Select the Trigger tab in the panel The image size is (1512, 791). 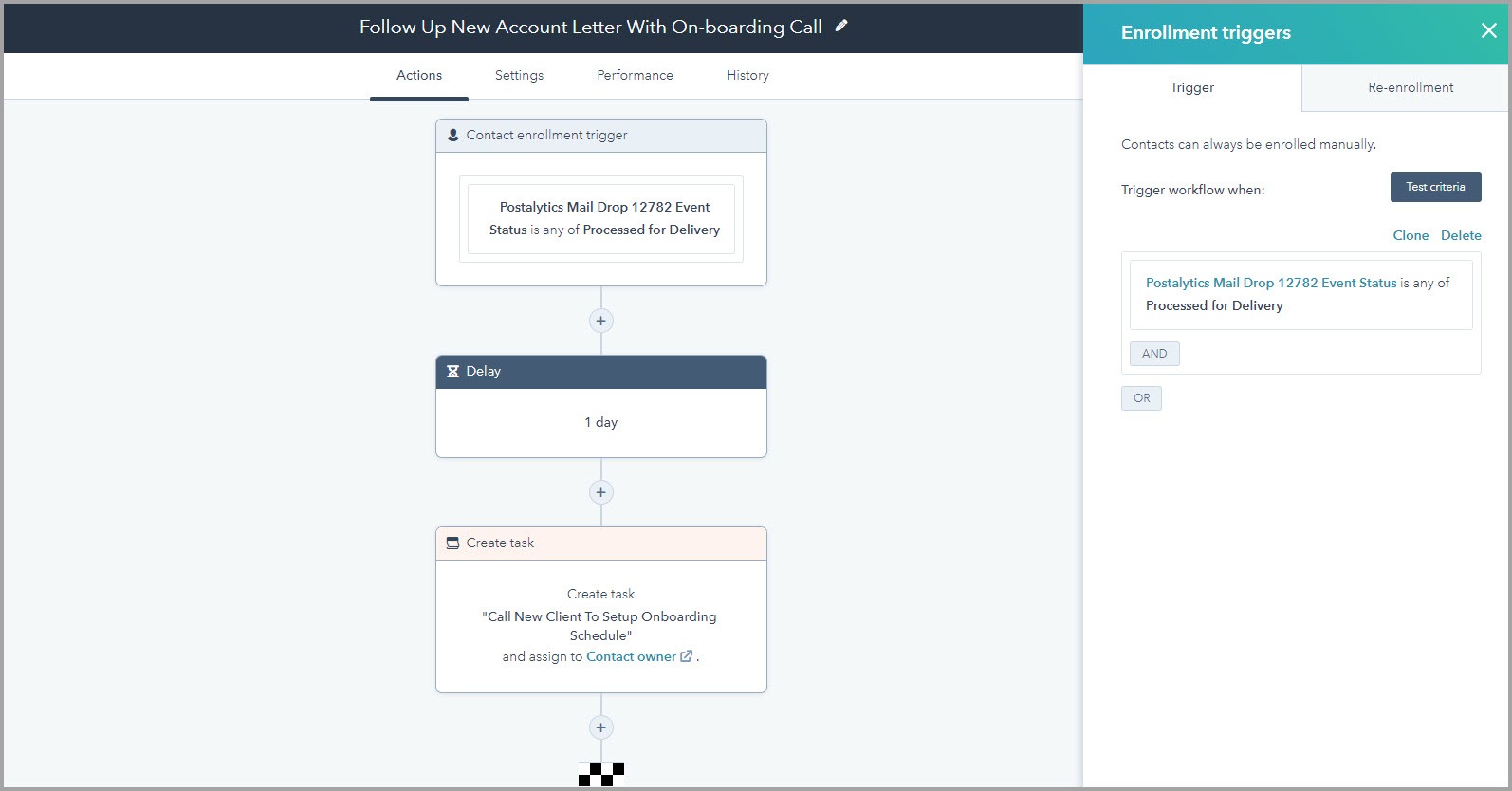(1192, 87)
